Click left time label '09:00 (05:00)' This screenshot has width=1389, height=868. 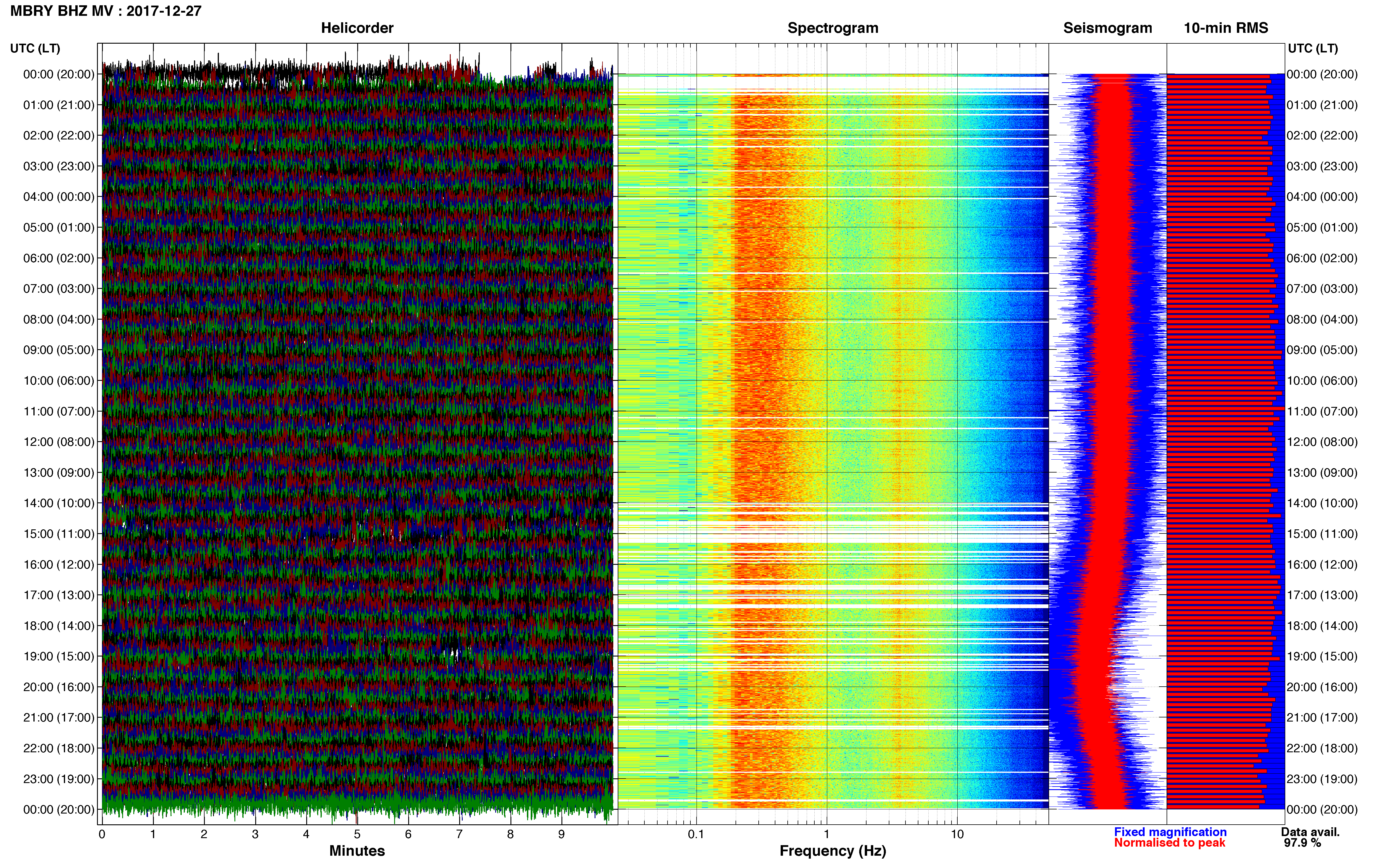click(x=59, y=350)
